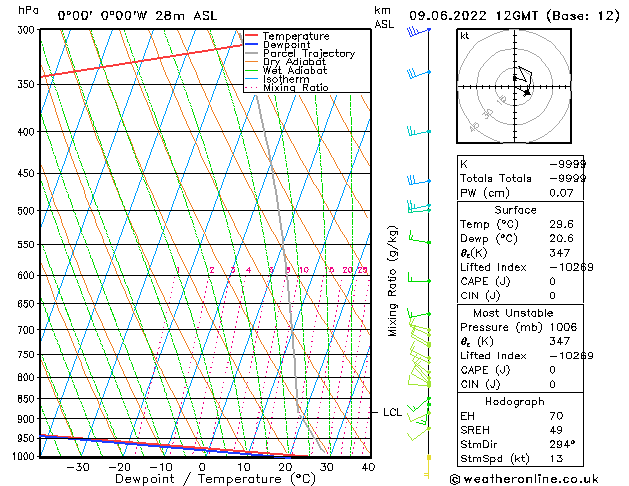Click the storm motion arrow in hodograph
Viewport: 629px width, 486px height.
coord(524,92)
